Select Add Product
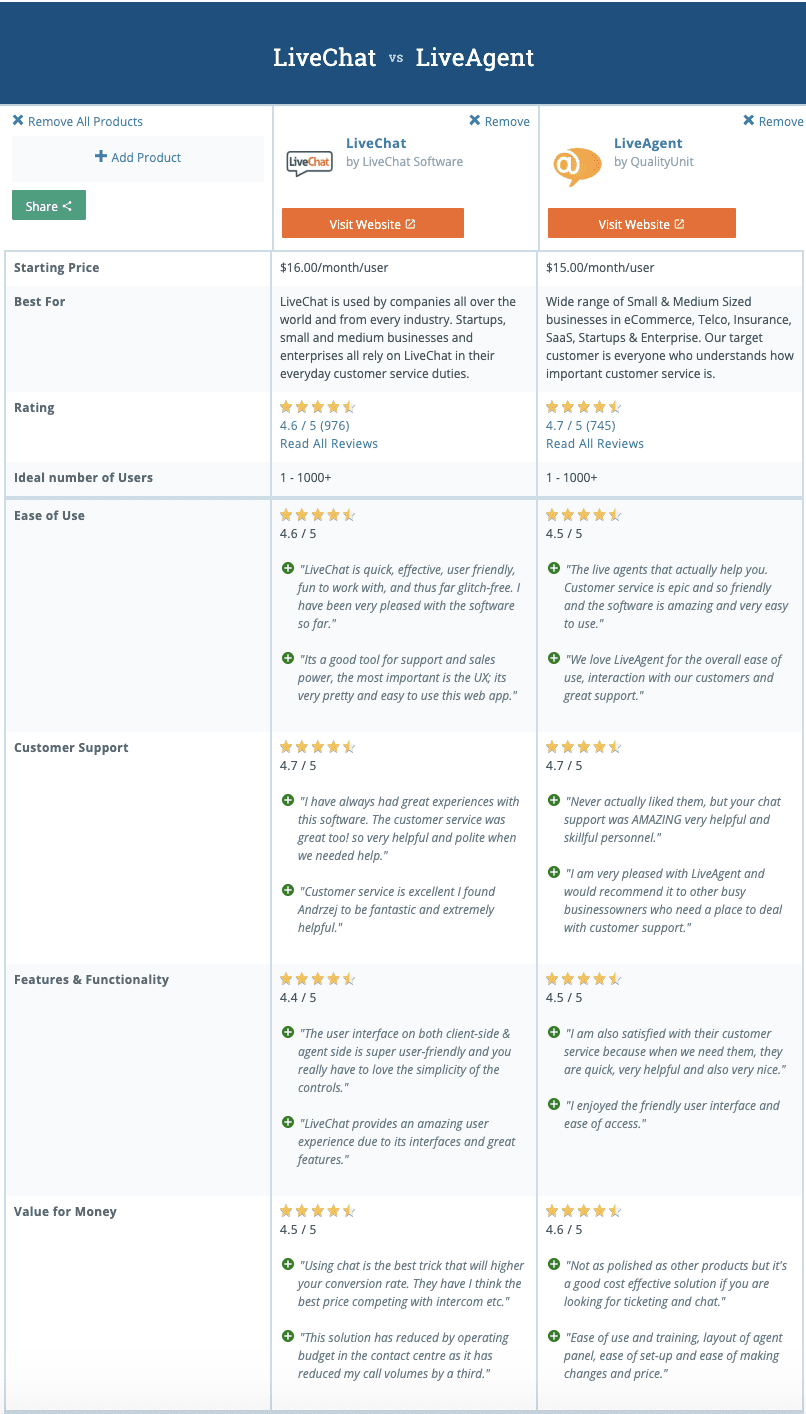 pyautogui.click(x=137, y=157)
